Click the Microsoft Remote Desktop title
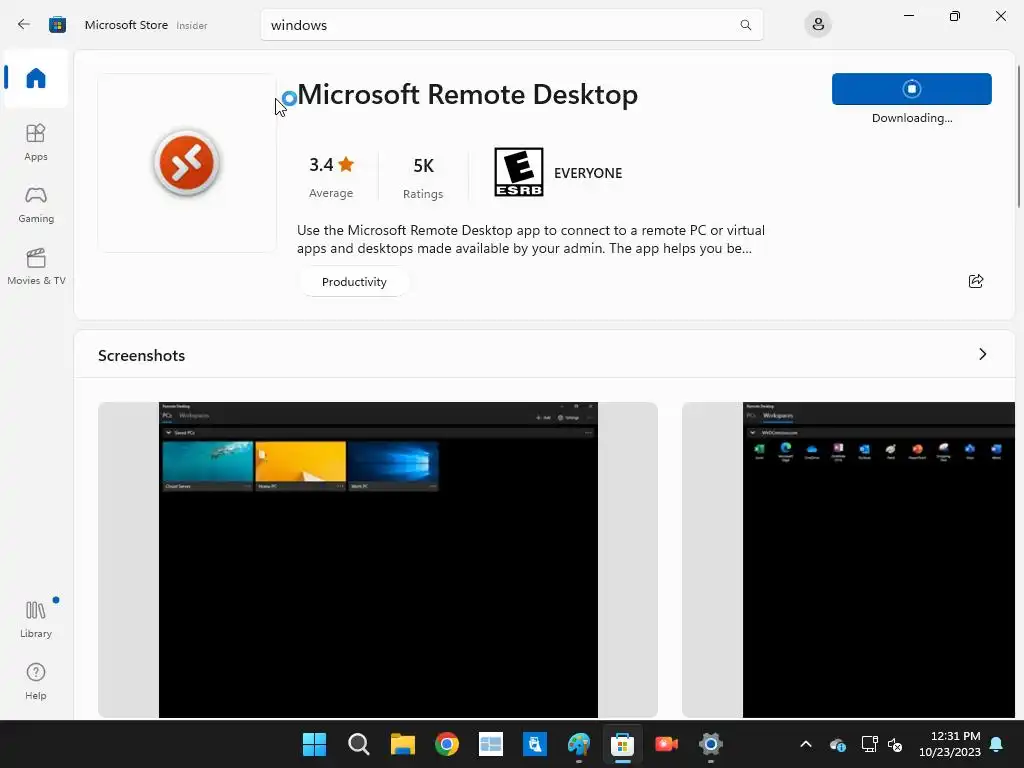Image resolution: width=1024 pixels, height=768 pixels. [468, 95]
